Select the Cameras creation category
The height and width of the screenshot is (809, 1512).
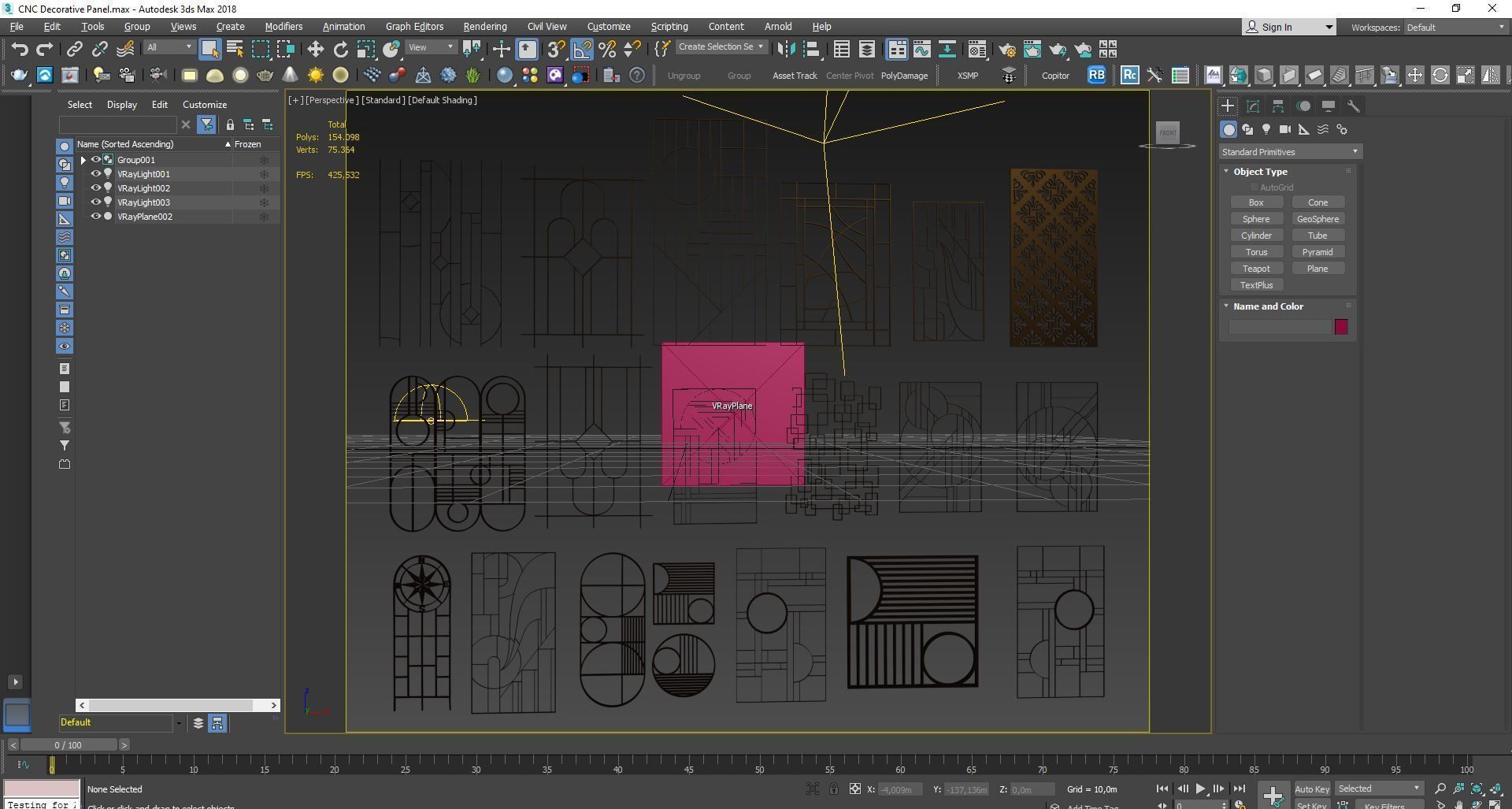click(x=1285, y=129)
